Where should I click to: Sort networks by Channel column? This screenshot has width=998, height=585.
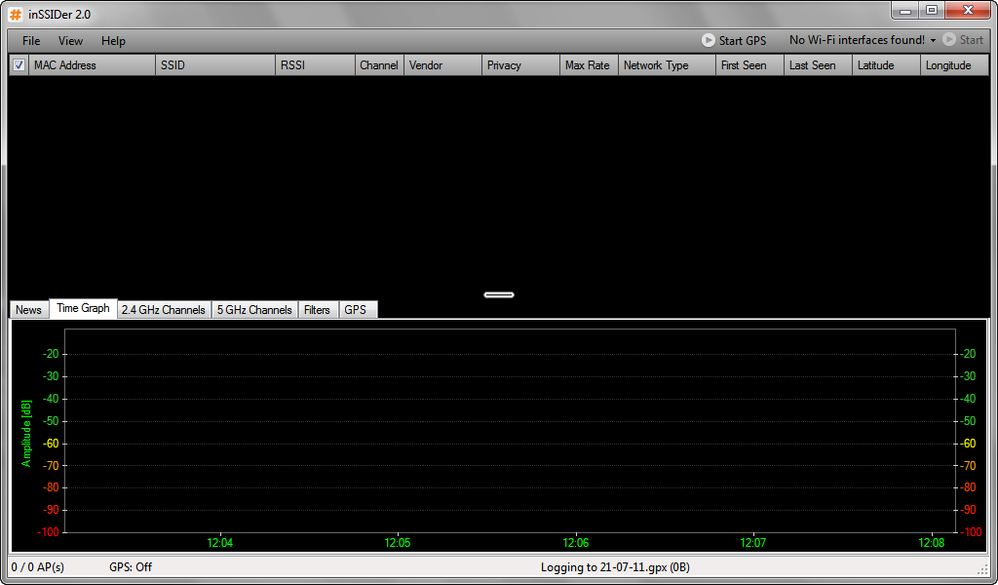pos(378,65)
